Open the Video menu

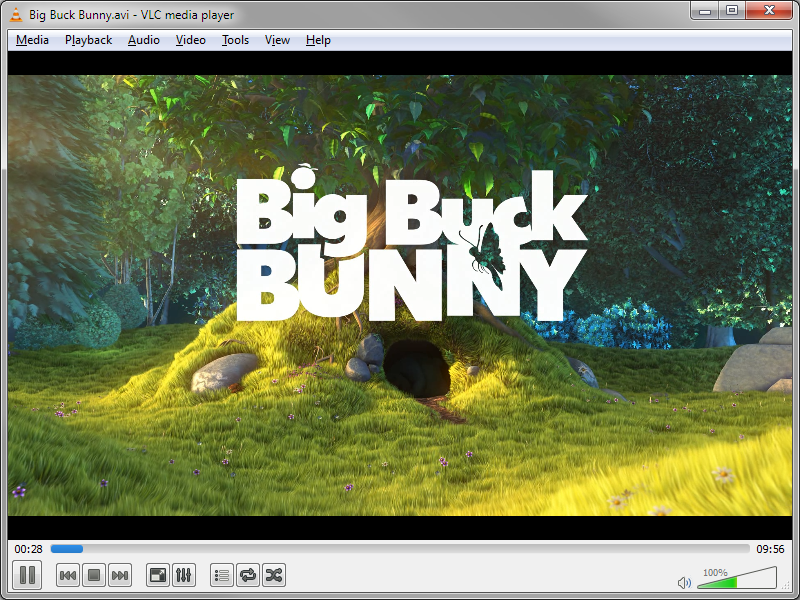[190, 40]
